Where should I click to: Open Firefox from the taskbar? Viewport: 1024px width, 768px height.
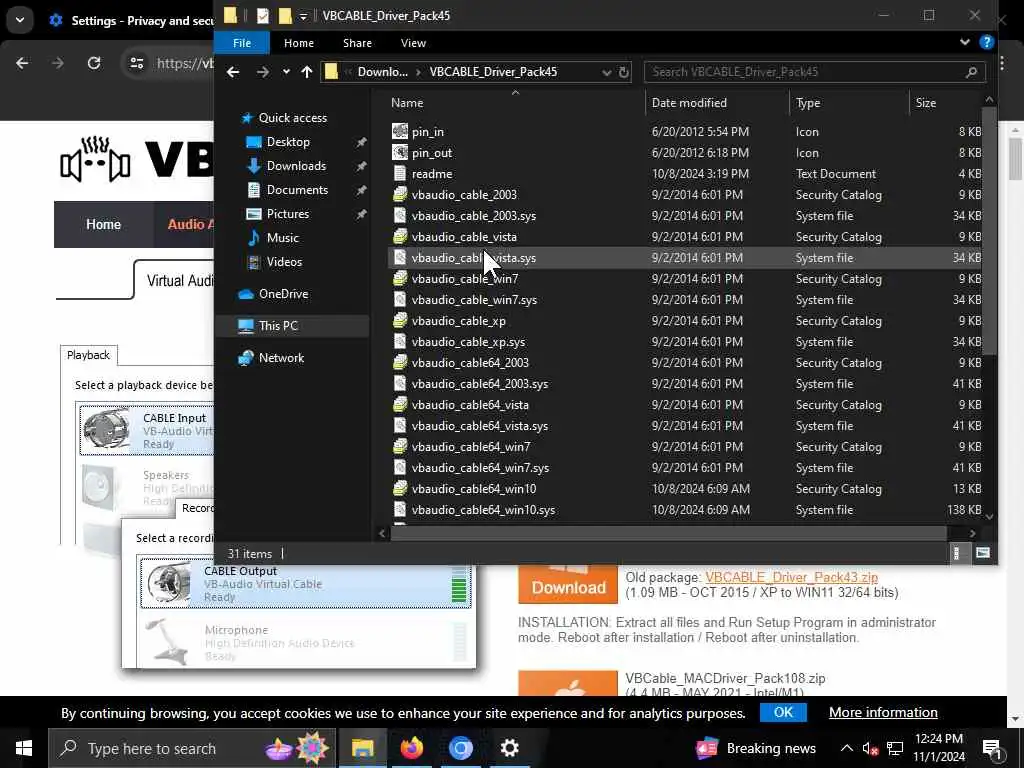click(x=411, y=748)
